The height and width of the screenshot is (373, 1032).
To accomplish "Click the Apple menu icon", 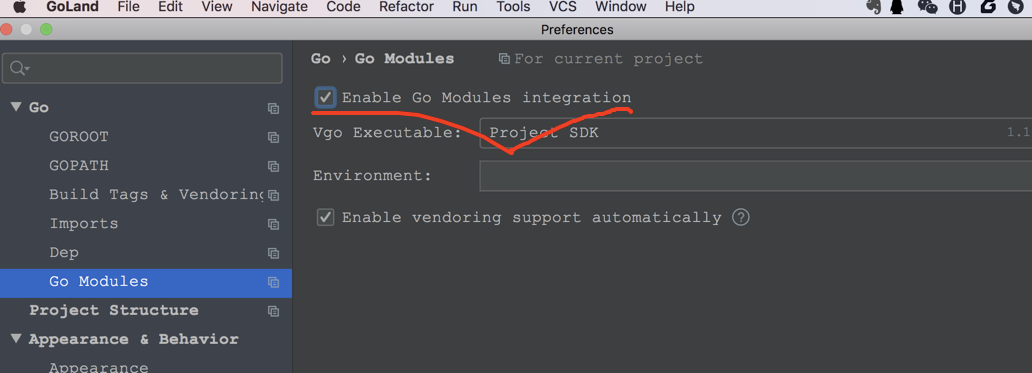I will tap(19, 7).
